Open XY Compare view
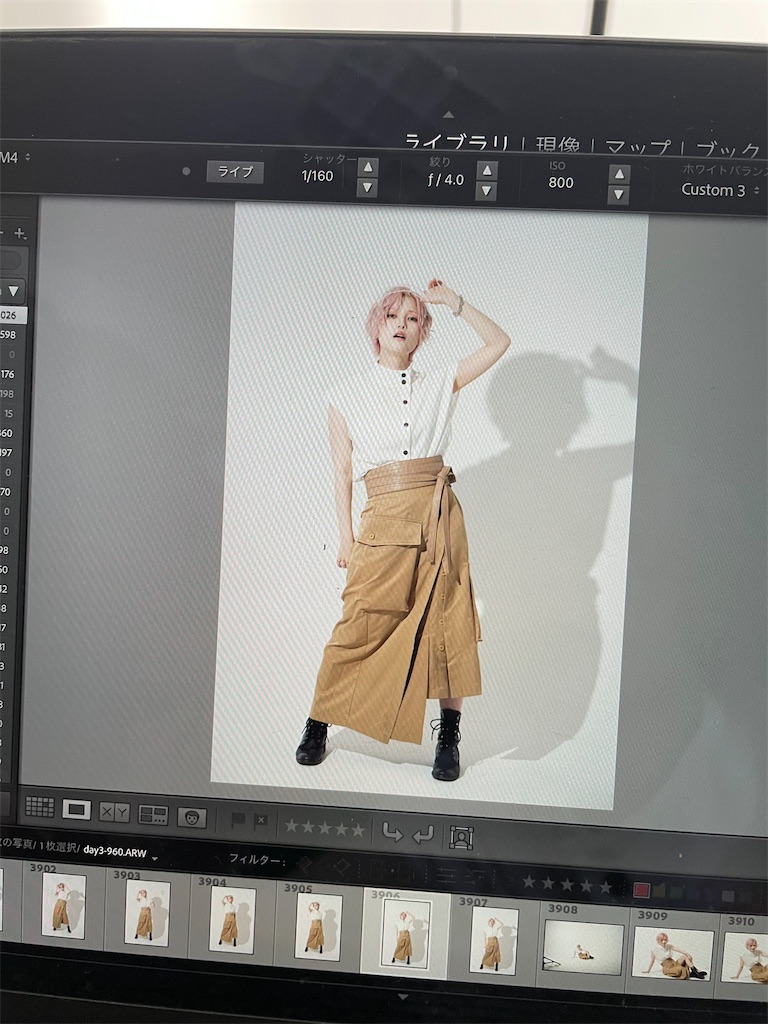This screenshot has height=1024, width=768. pyautogui.click(x=114, y=812)
